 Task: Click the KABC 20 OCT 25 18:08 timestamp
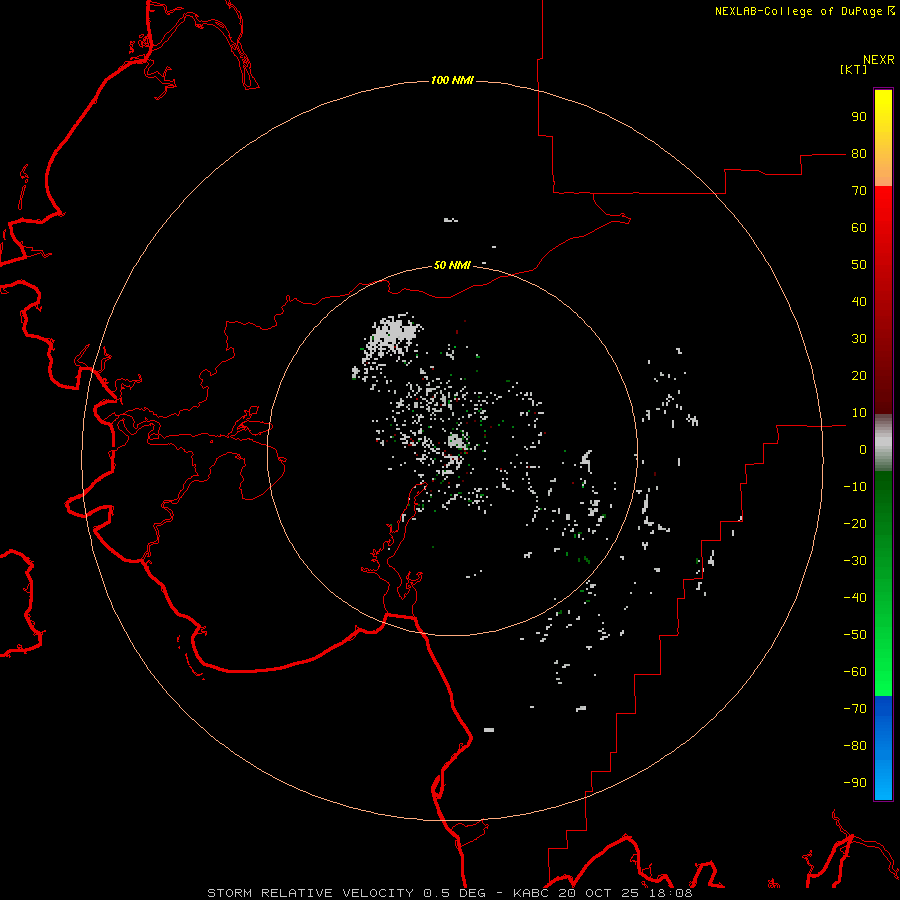pyautogui.click(x=603, y=893)
